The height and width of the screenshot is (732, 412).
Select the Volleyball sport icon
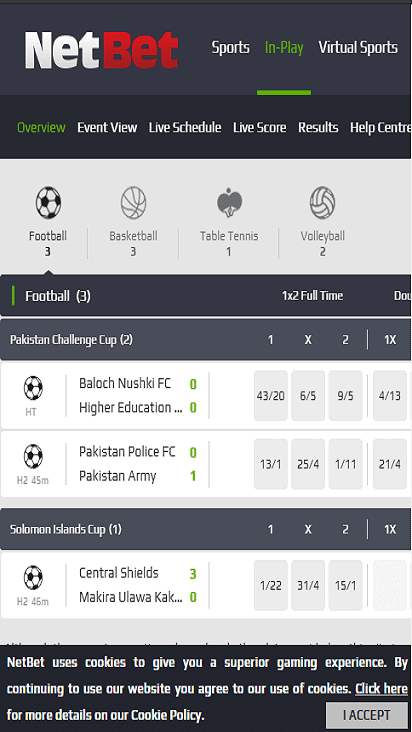coord(322,203)
